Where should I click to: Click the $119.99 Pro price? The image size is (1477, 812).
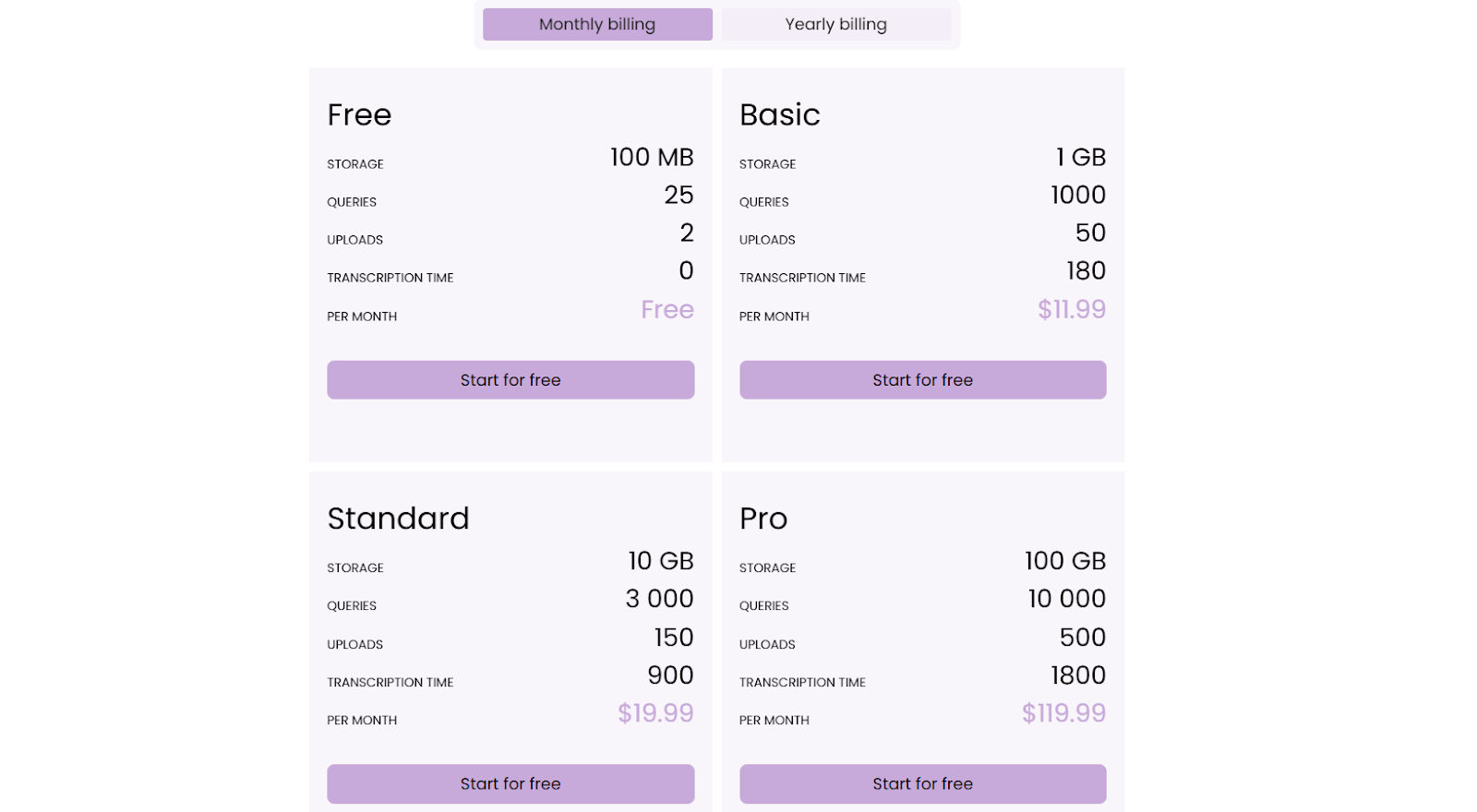(x=1063, y=713)
